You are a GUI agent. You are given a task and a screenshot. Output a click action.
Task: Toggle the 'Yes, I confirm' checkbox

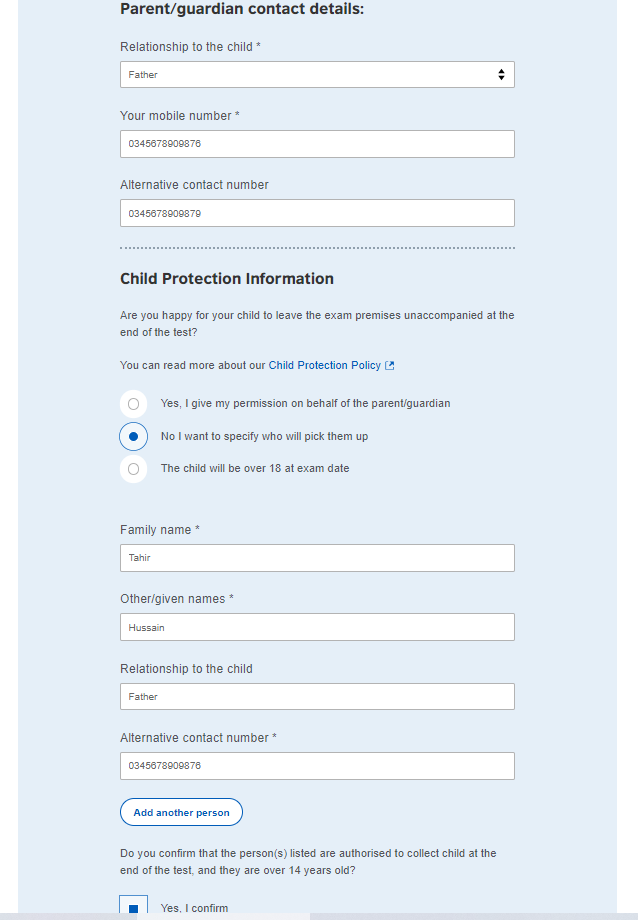pos(133,908)
